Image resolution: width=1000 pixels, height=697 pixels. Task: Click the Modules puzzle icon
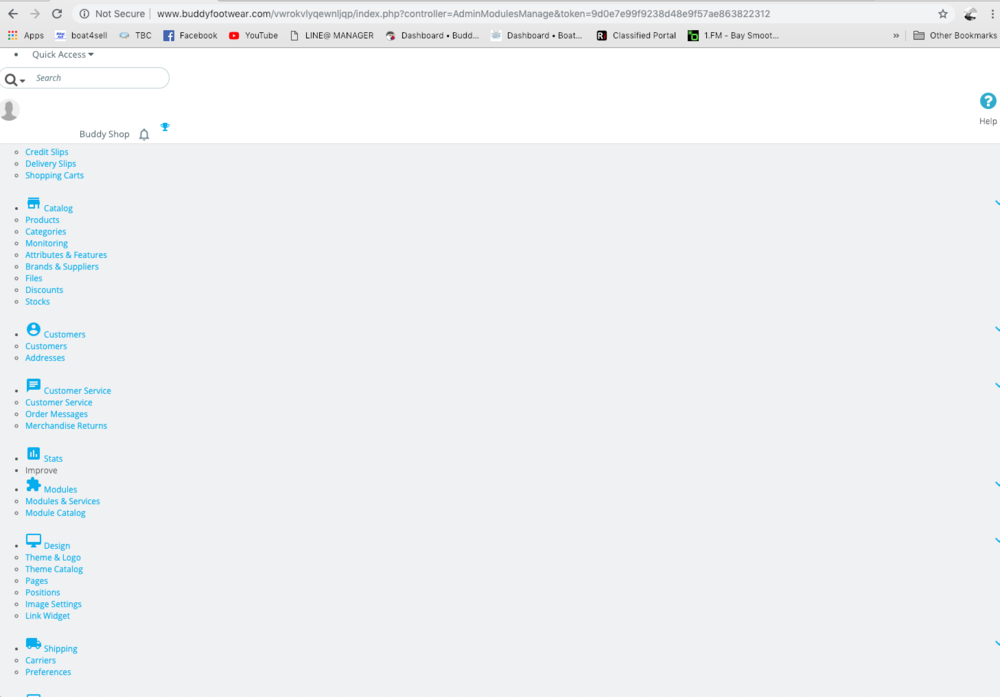(x=33, y=487)
